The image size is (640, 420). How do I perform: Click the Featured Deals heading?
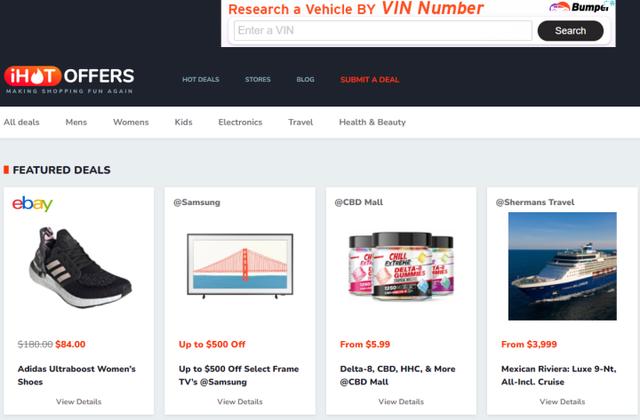coord(62,170)
